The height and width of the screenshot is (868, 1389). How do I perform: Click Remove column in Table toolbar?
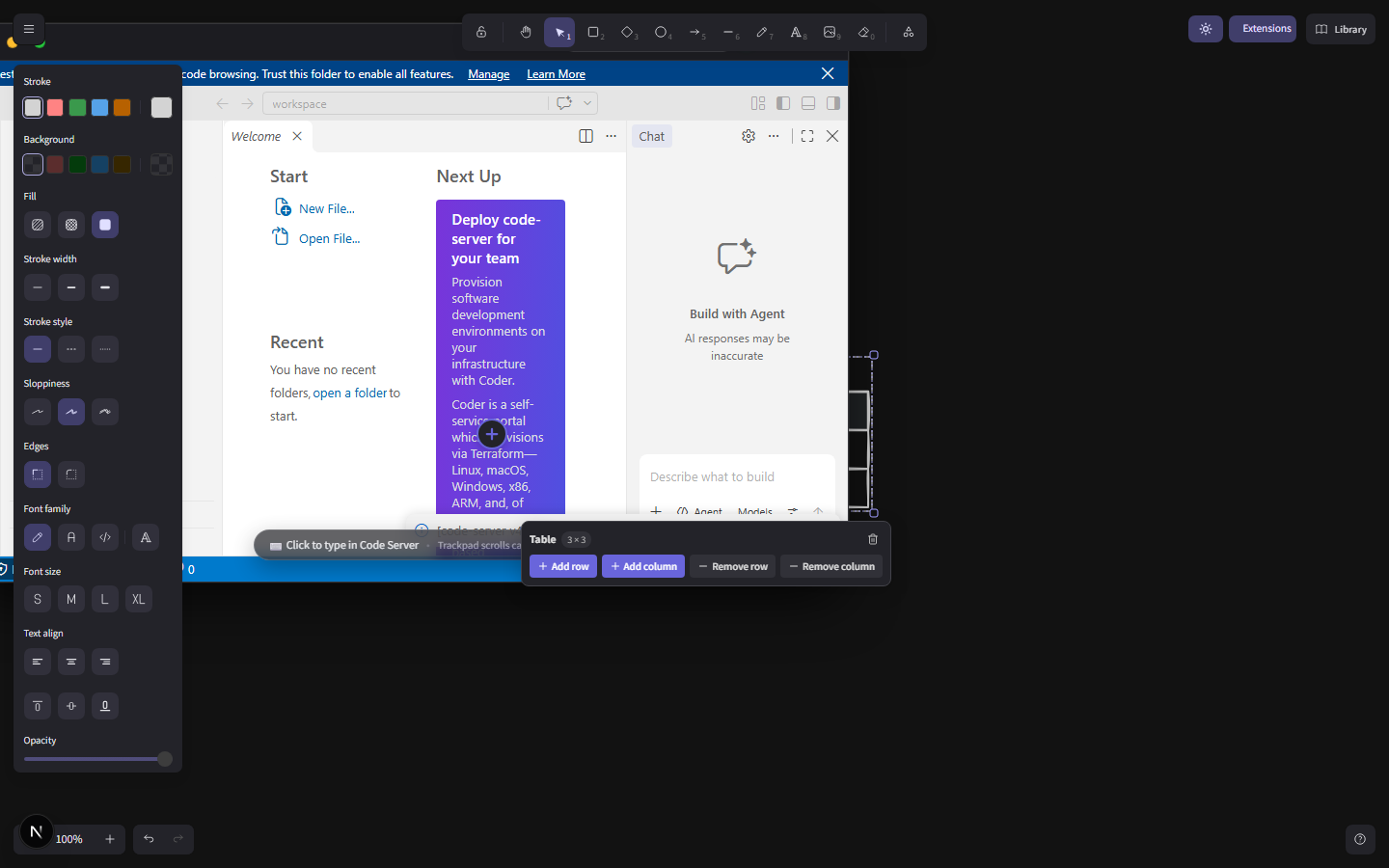click(x=831, y=566)
